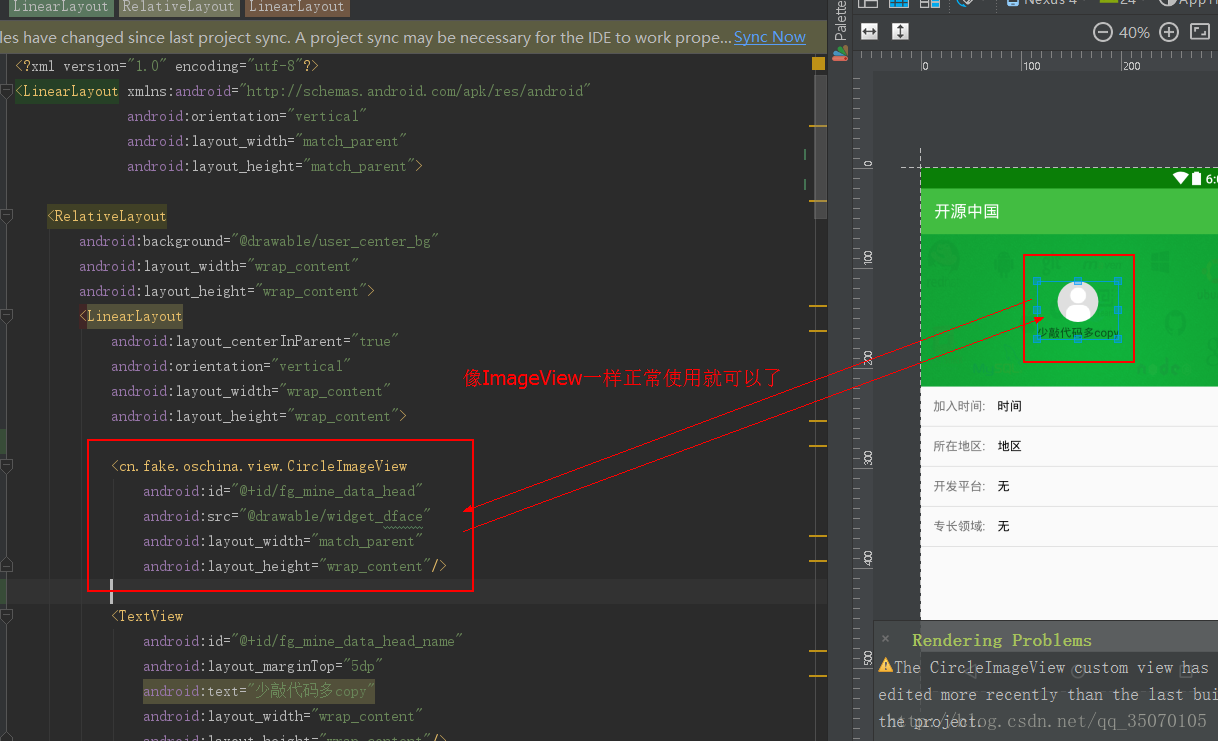Click the TextView opening tag
1218x741 pixels.
click(x=147, y=616)
